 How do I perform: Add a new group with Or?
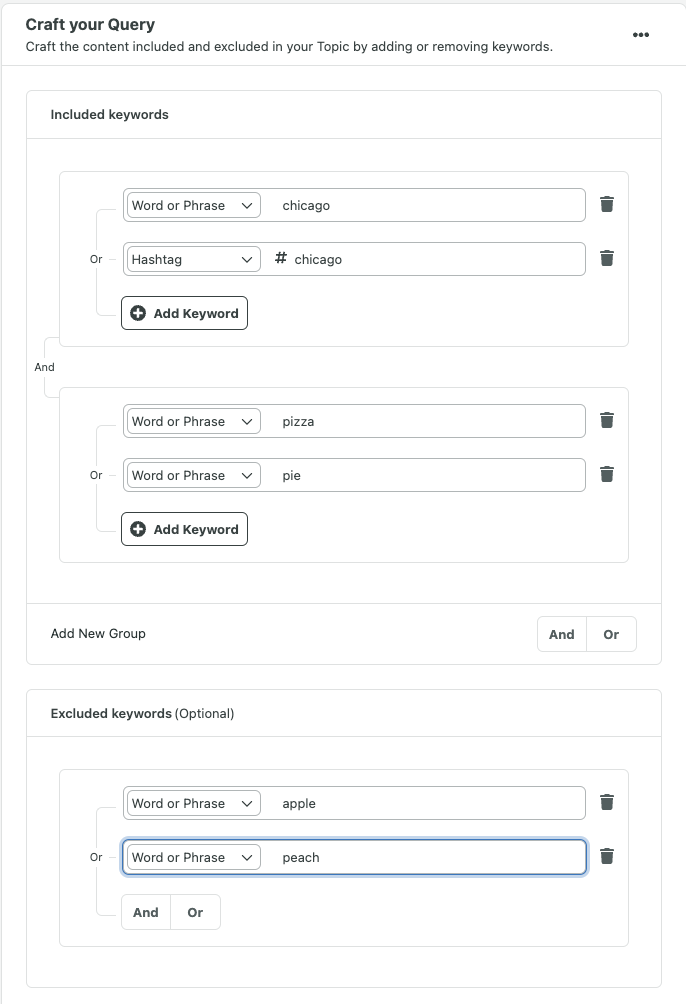[611, 634]
